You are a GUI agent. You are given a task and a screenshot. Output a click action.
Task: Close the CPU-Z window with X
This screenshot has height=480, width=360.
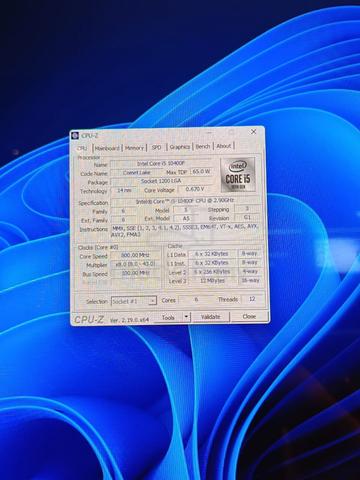(253, 132)
